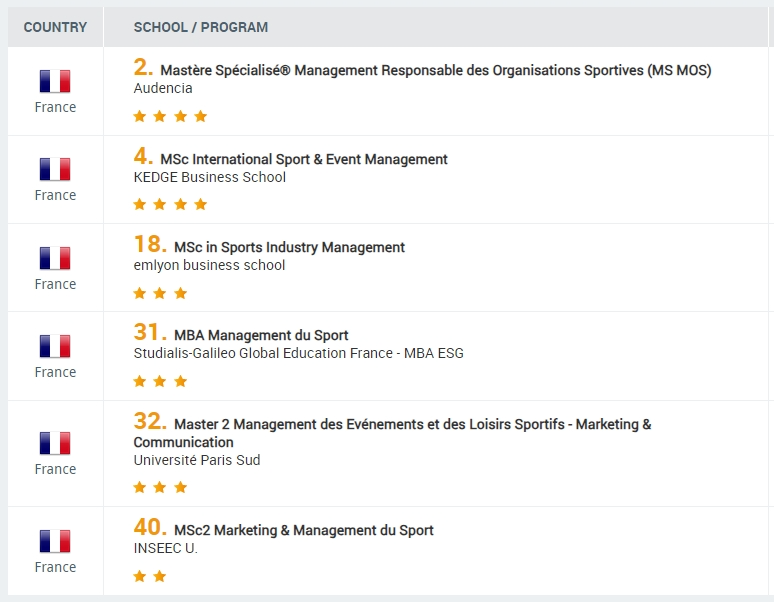Click the two-star rating under INSEEC U.
This screenshot has height=602, width=774.
tap(149, 576)
